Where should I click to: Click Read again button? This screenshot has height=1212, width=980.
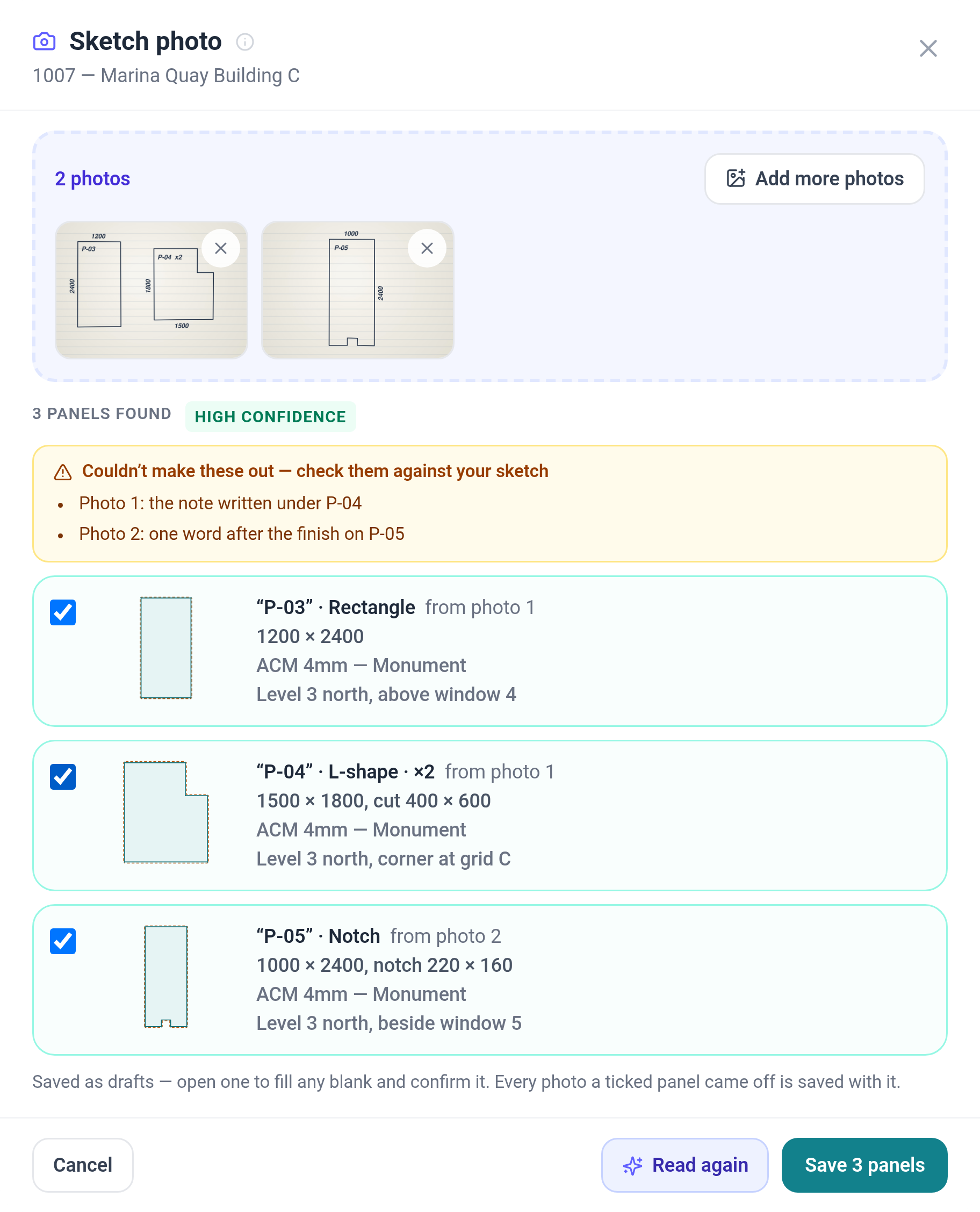tap(684, 1165)
